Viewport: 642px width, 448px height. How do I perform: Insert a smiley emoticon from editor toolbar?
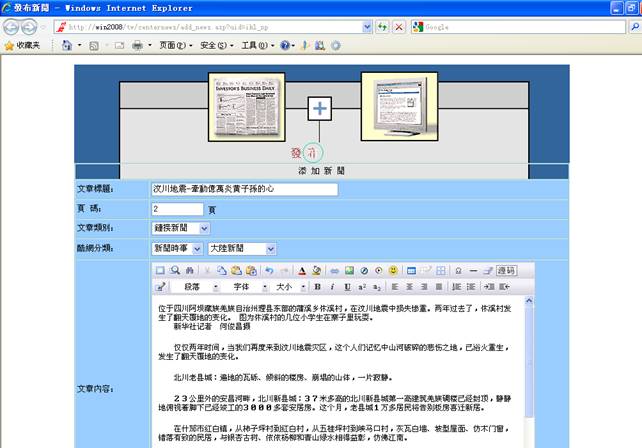tap(393, 271)
